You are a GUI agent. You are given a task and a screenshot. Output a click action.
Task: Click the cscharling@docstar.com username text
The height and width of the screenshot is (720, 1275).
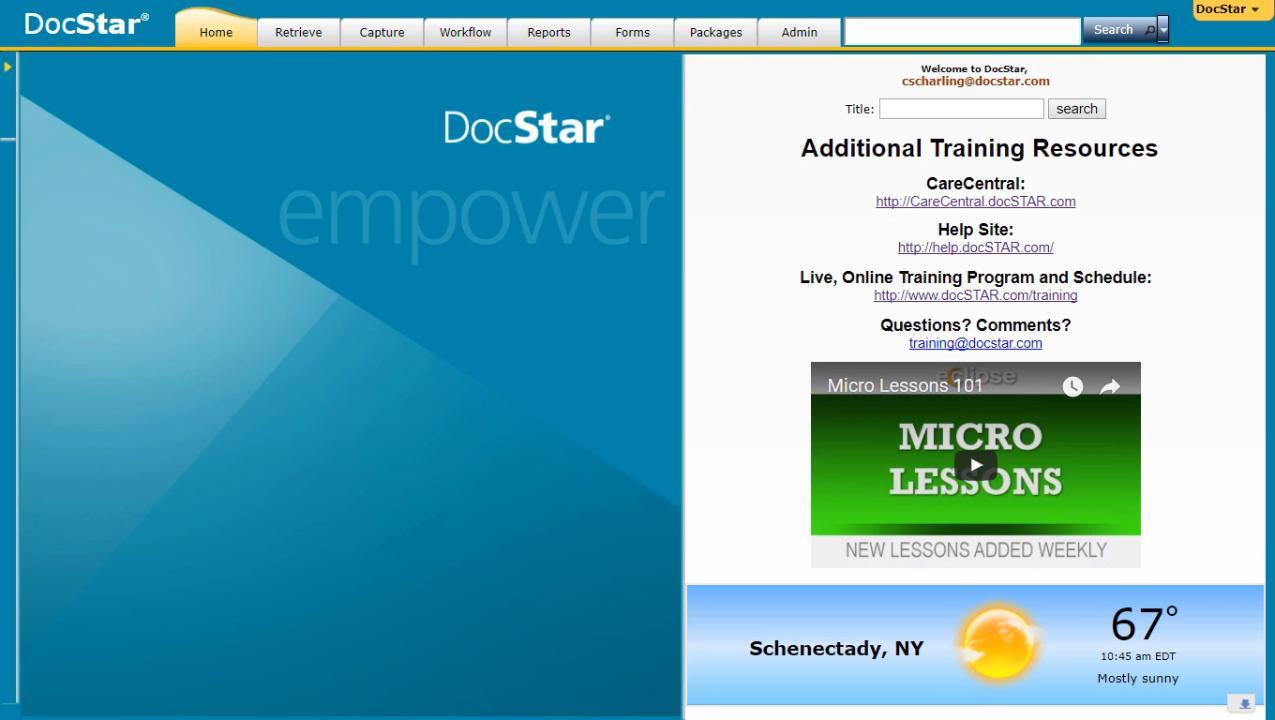point(976,81)
